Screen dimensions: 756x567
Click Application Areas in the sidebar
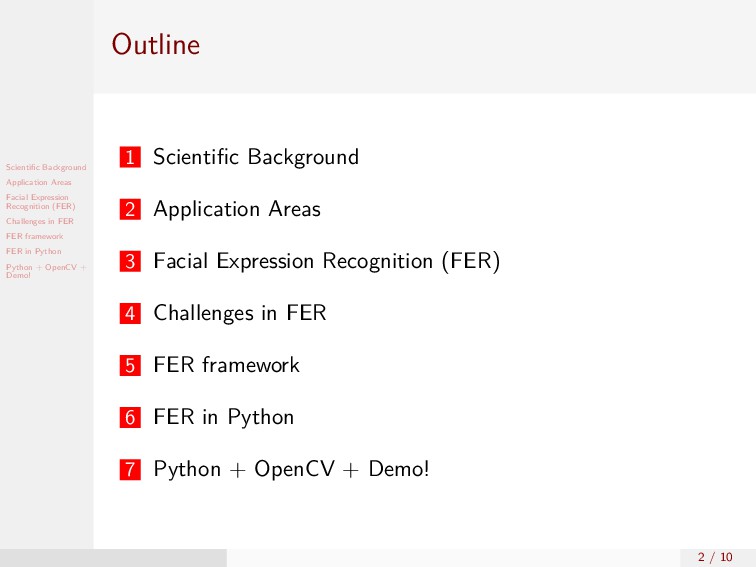click(x=39, y=182)
